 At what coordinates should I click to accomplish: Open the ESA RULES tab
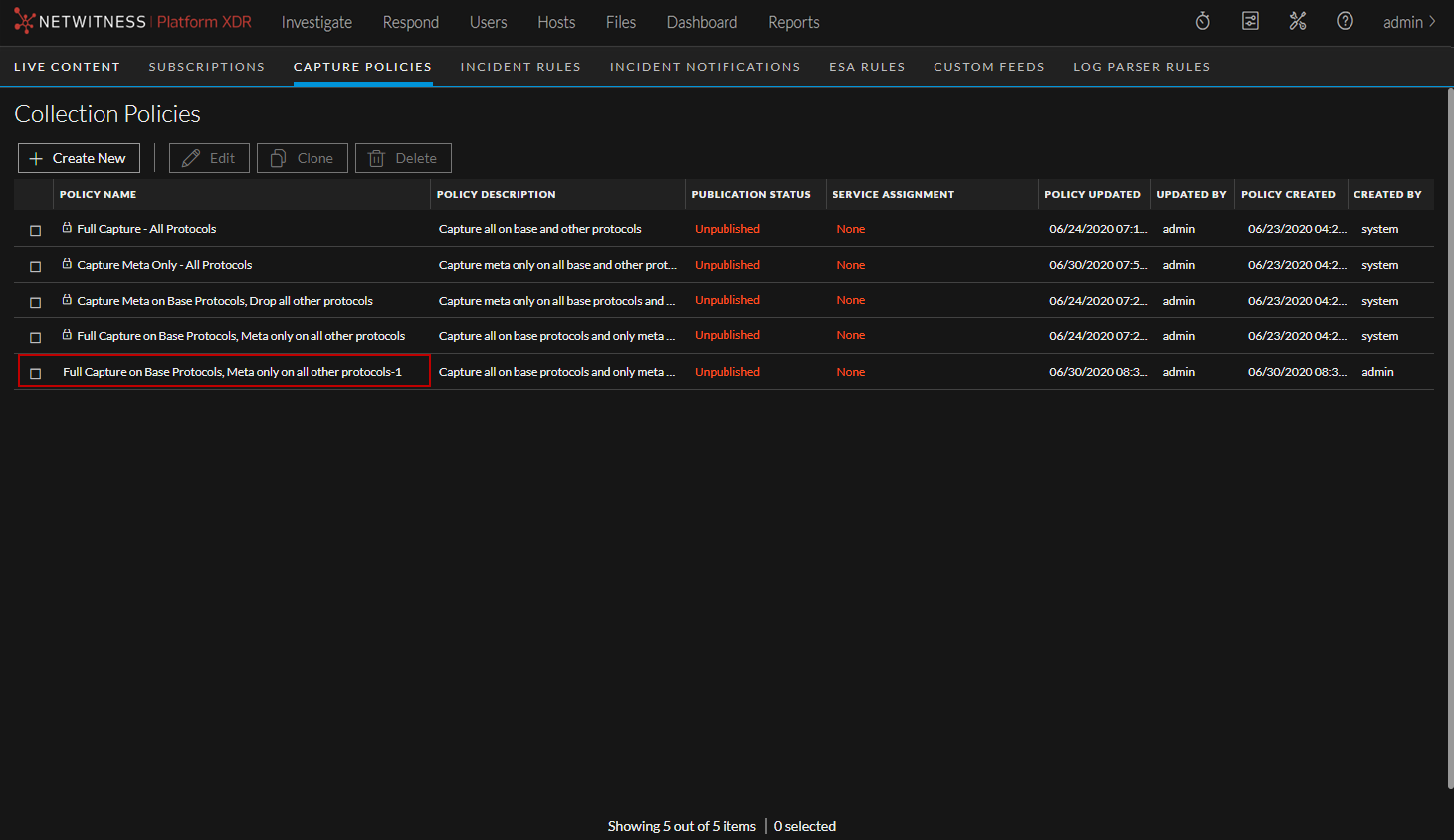click(867, 66)
